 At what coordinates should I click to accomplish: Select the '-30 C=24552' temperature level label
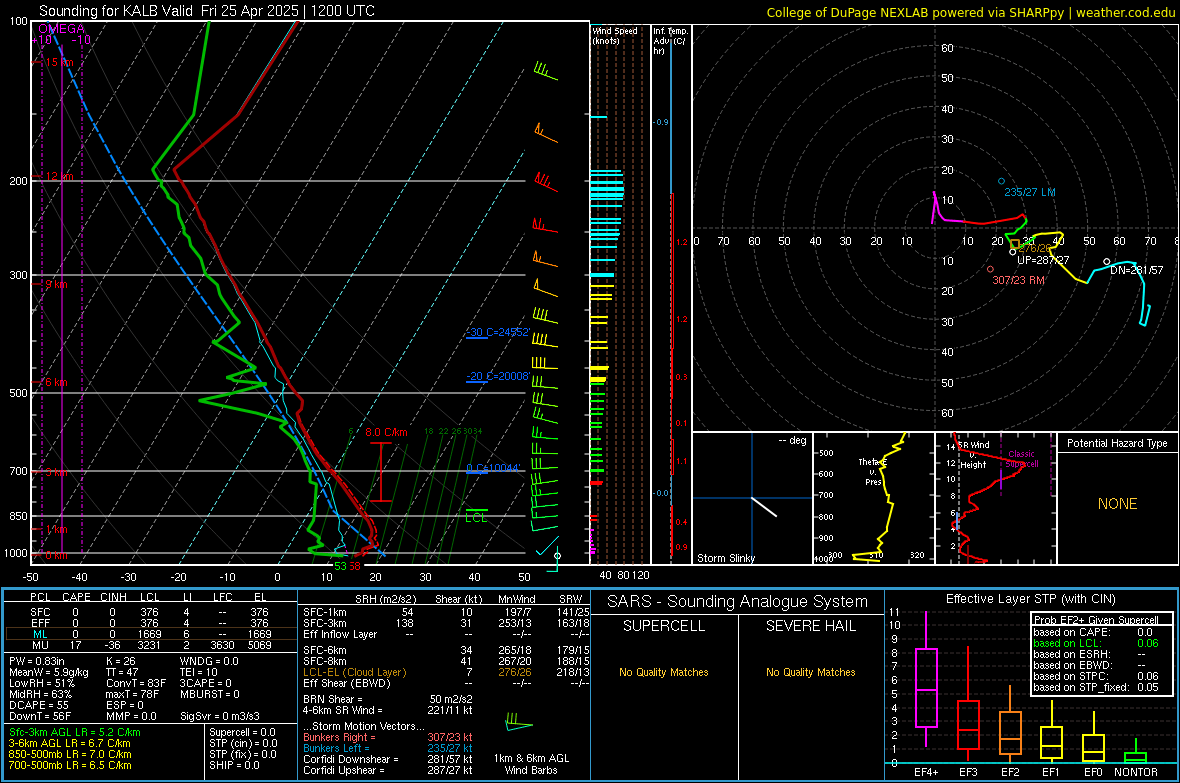tap(498, 332)
